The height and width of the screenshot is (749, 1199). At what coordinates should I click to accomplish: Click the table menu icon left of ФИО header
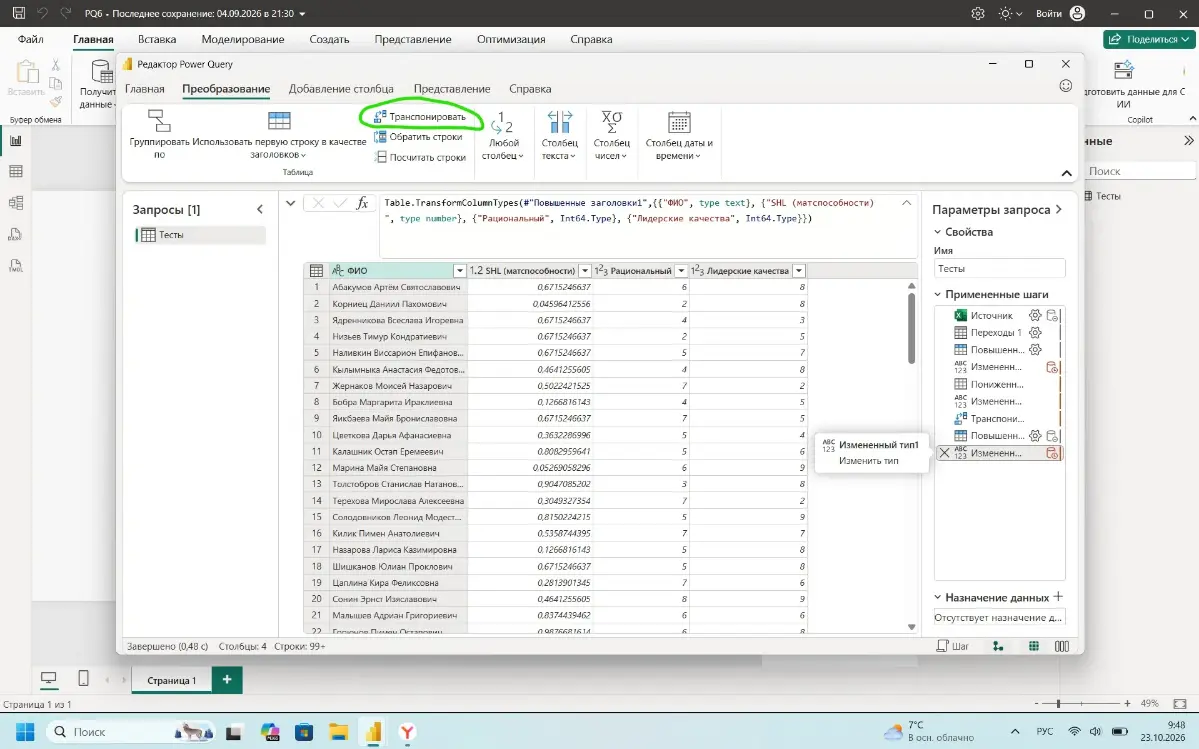(x=317, y=271)
